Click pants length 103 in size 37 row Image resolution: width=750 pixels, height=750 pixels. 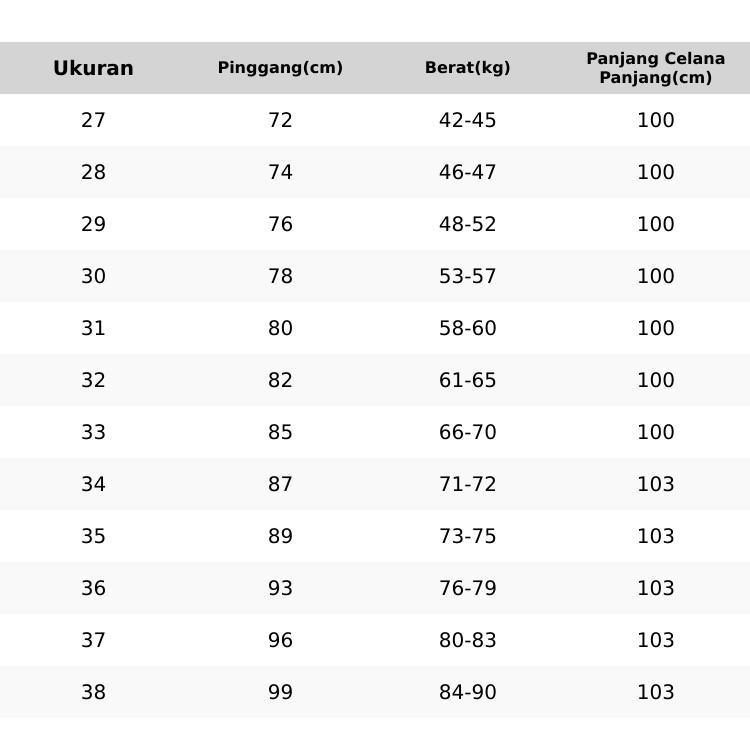coord(655,640)
